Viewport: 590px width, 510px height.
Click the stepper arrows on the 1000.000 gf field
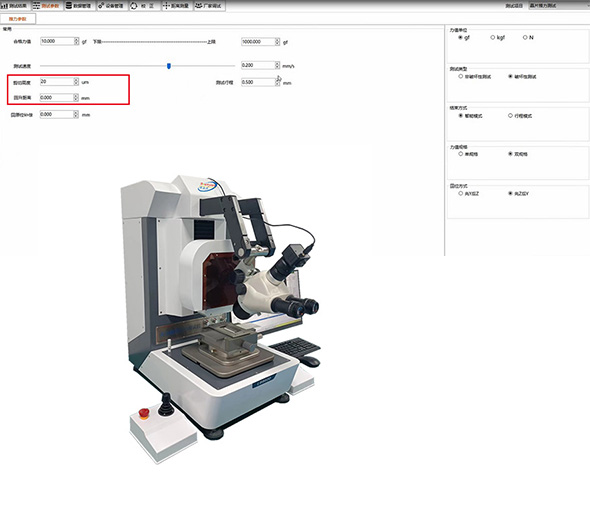pos(277,42)
